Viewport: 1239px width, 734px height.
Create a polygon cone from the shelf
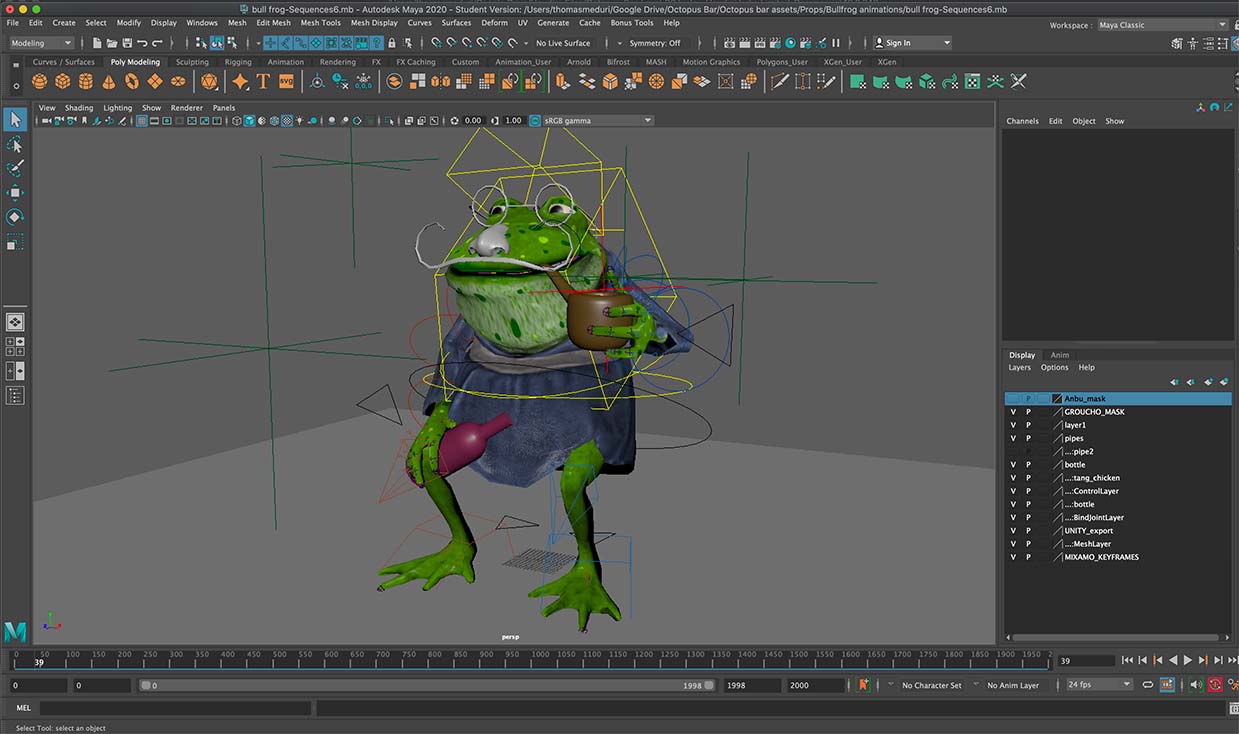pos(109,82)
